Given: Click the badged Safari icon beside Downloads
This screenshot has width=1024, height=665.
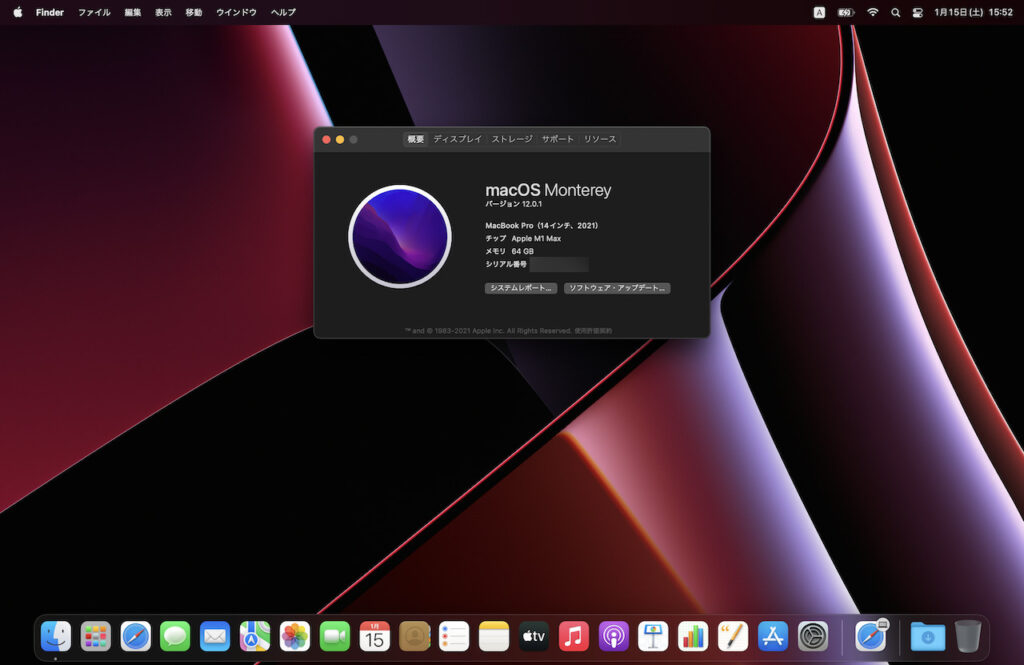Looking at the screenshot, I should pos(871,636).
